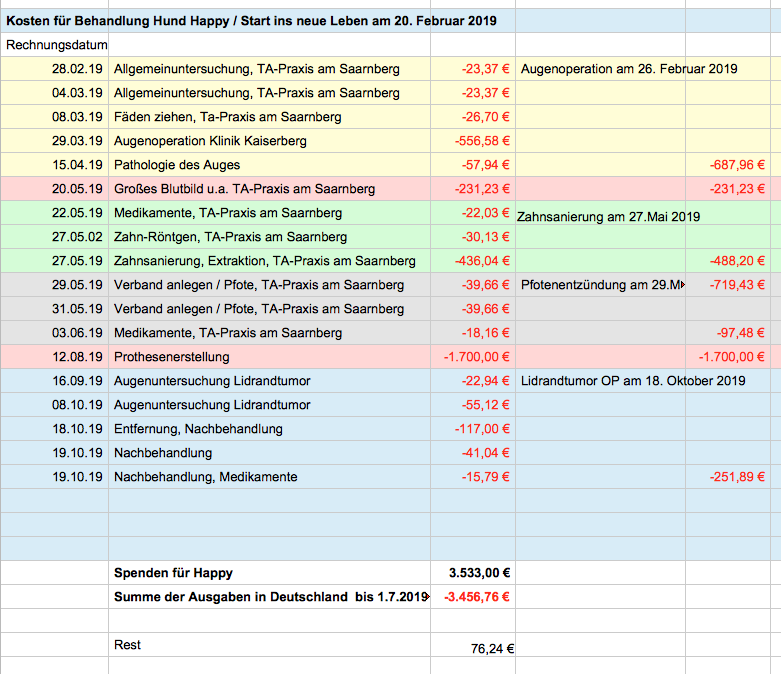Select subtotal -719,43 €
The image size is (781, 674).
point(728,284)
